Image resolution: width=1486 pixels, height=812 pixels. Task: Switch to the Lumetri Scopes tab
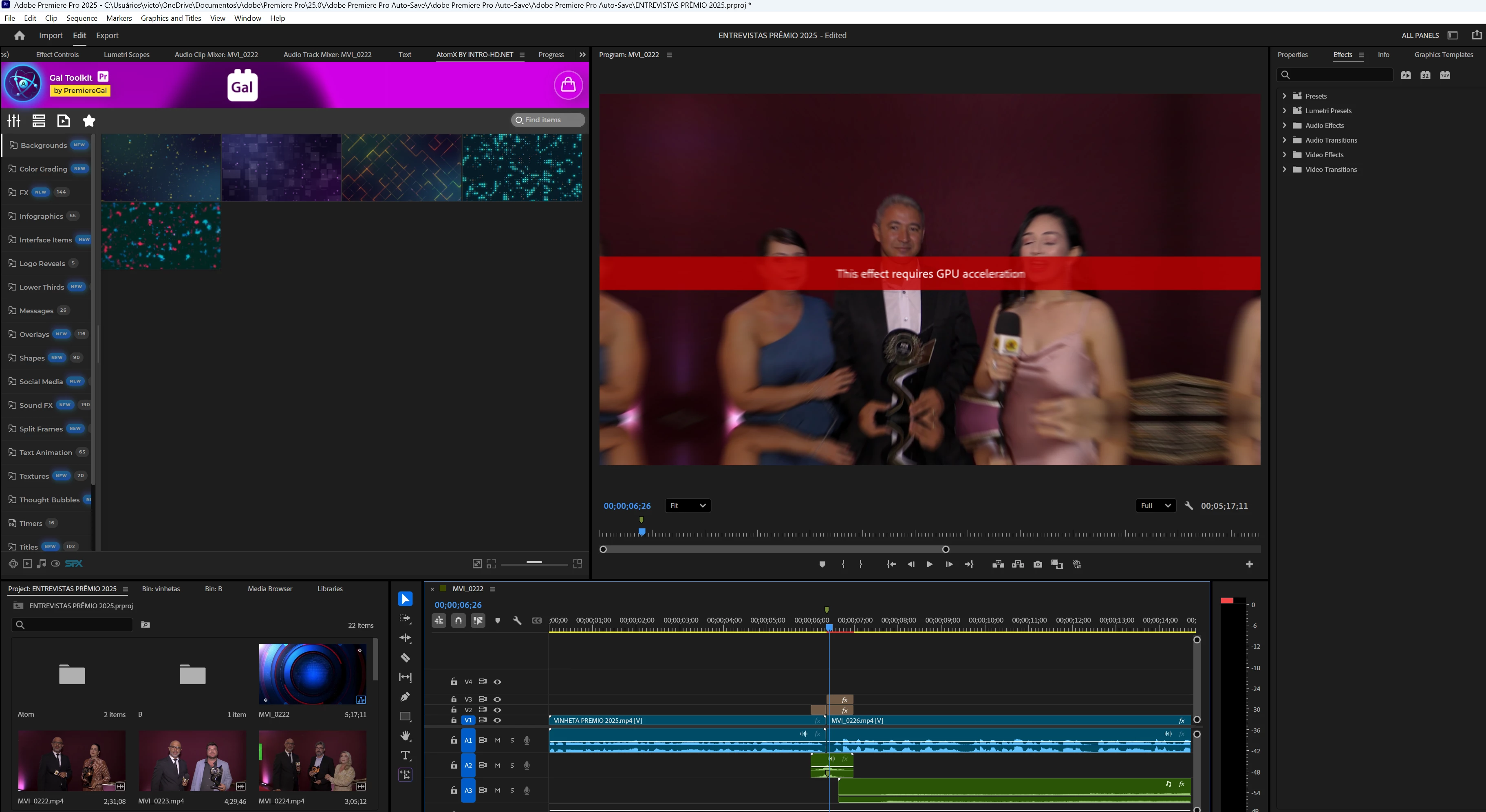[x=126, y=55]
